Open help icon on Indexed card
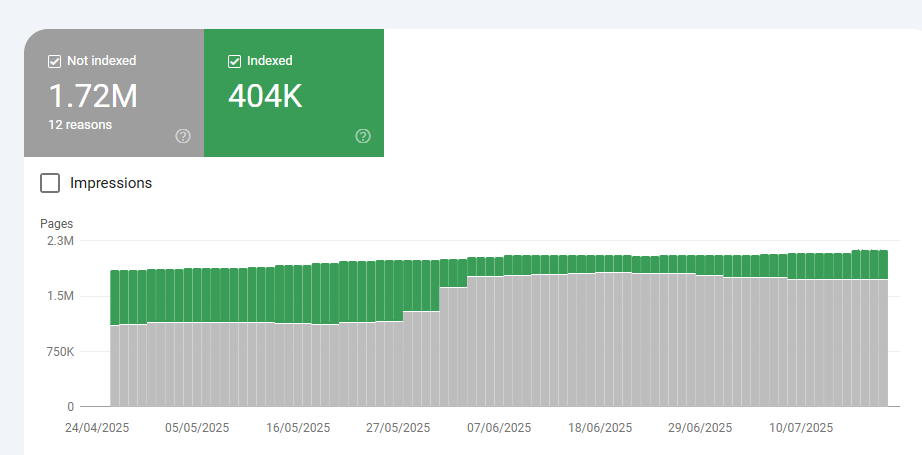The height and width of the screenshot is (455, 922). pyautogui.click(x=363, y=136)
